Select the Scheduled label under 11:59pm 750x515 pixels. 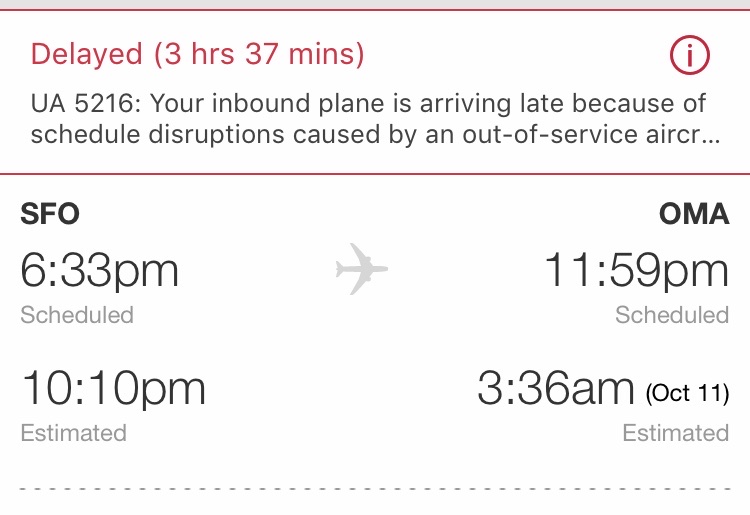[672, 315]
